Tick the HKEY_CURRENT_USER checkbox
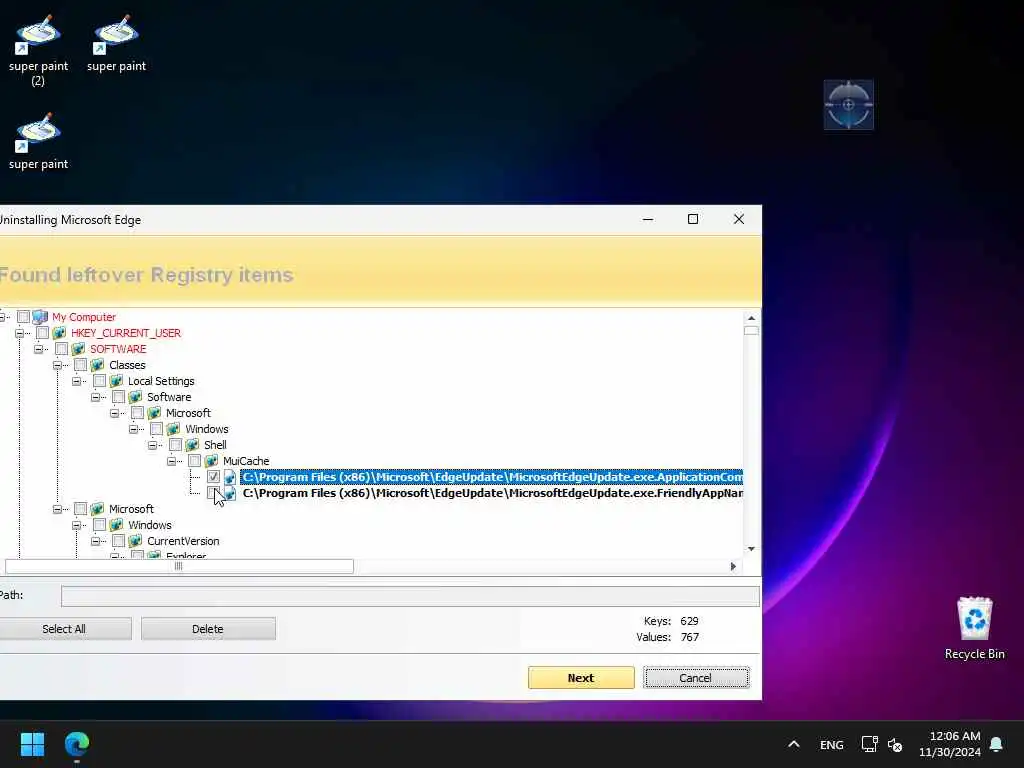Viewport: 1024px width, 768px height. [x=42, y=333]
